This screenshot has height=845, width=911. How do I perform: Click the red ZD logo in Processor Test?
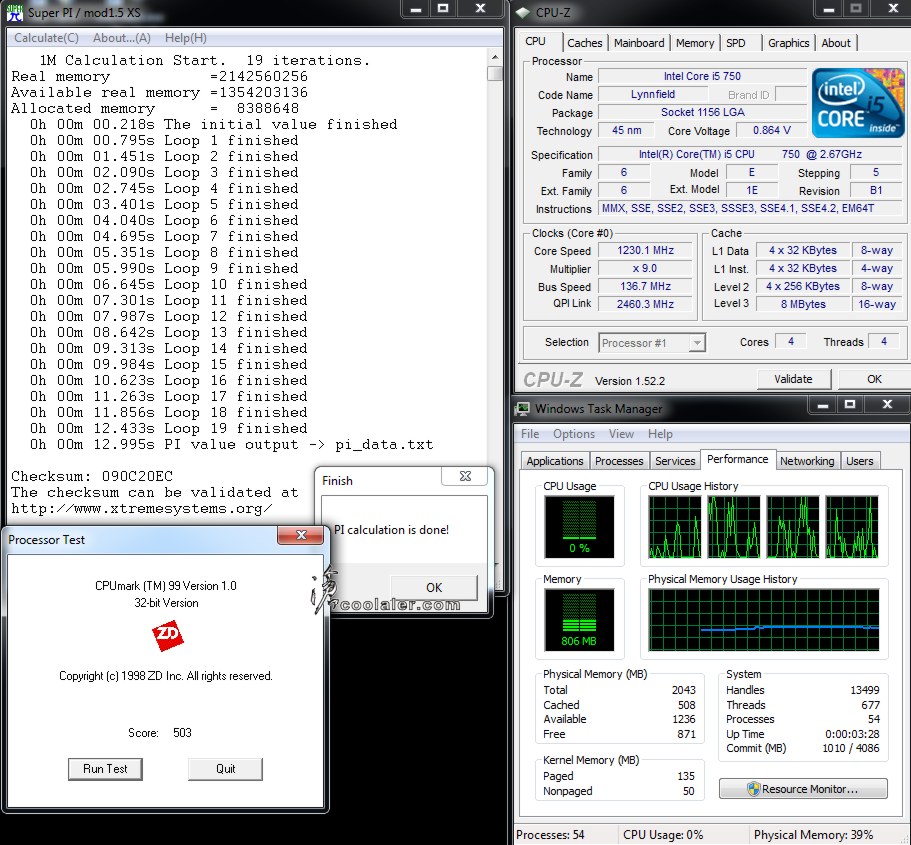pyautogui.click(x=167, y=636)
